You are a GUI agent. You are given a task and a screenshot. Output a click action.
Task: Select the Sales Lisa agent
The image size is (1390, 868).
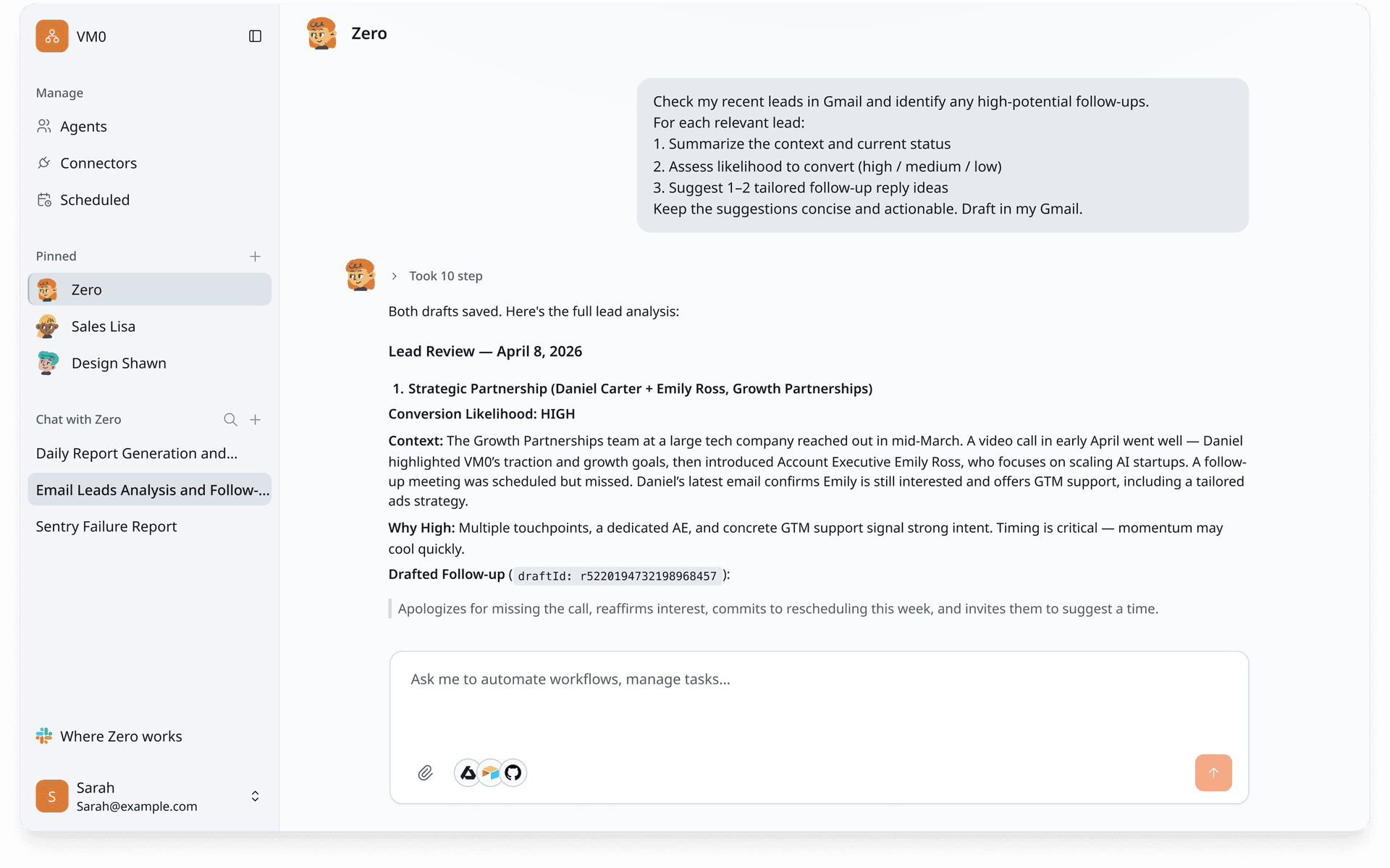pyautogui.click(x=103, y=326)
